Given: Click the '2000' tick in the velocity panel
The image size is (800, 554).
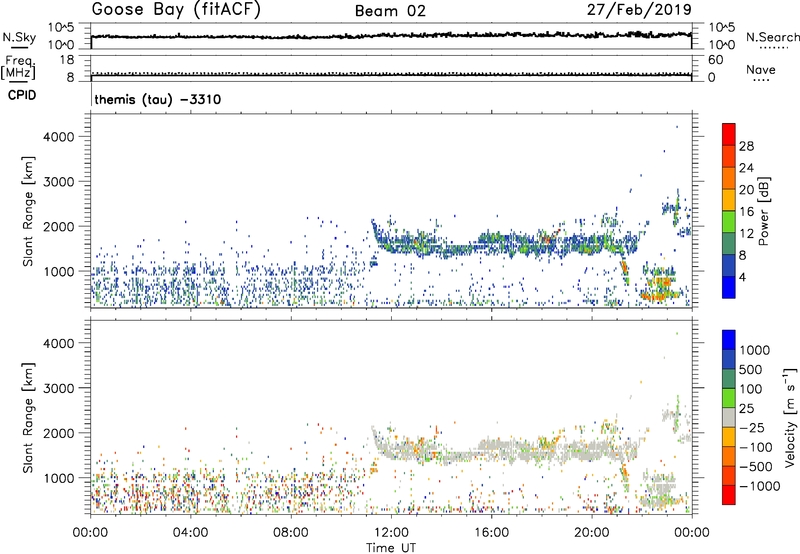Looking at the screenshot, I should pyautogui.click(x=59, y=433).
